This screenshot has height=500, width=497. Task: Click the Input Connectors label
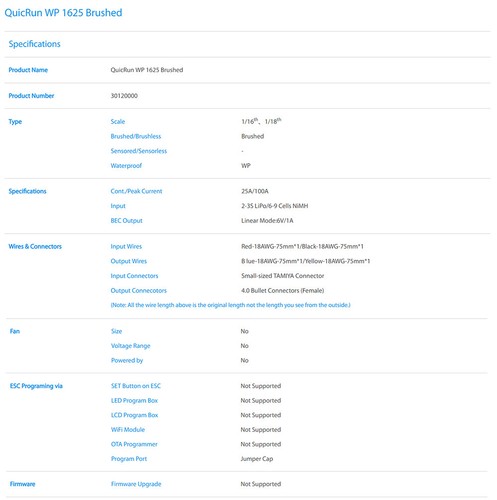[134, 276]
